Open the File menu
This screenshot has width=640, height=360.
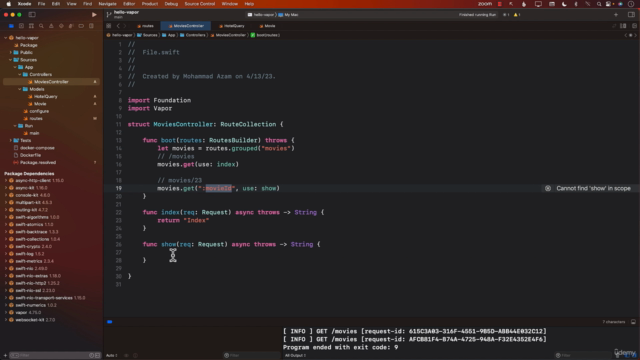tap(41, 4)
